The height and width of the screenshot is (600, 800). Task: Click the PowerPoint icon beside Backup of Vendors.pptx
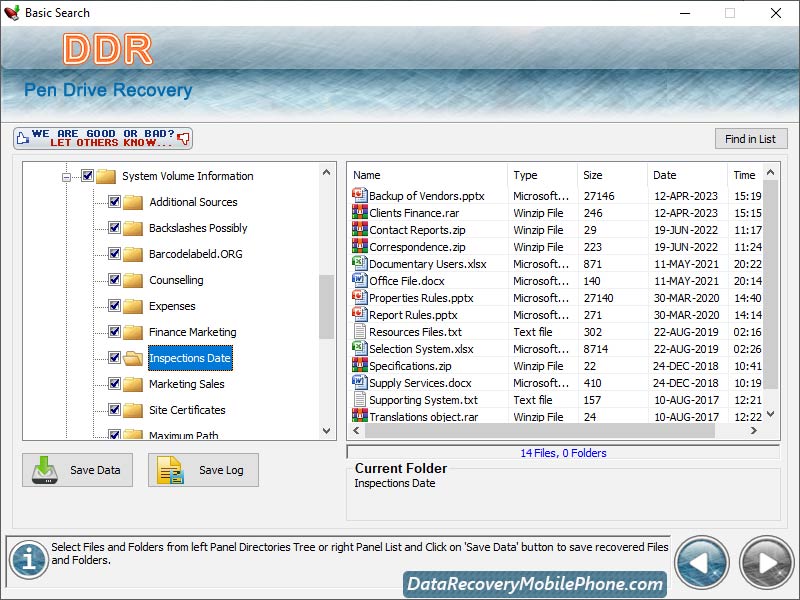[361, 195]
